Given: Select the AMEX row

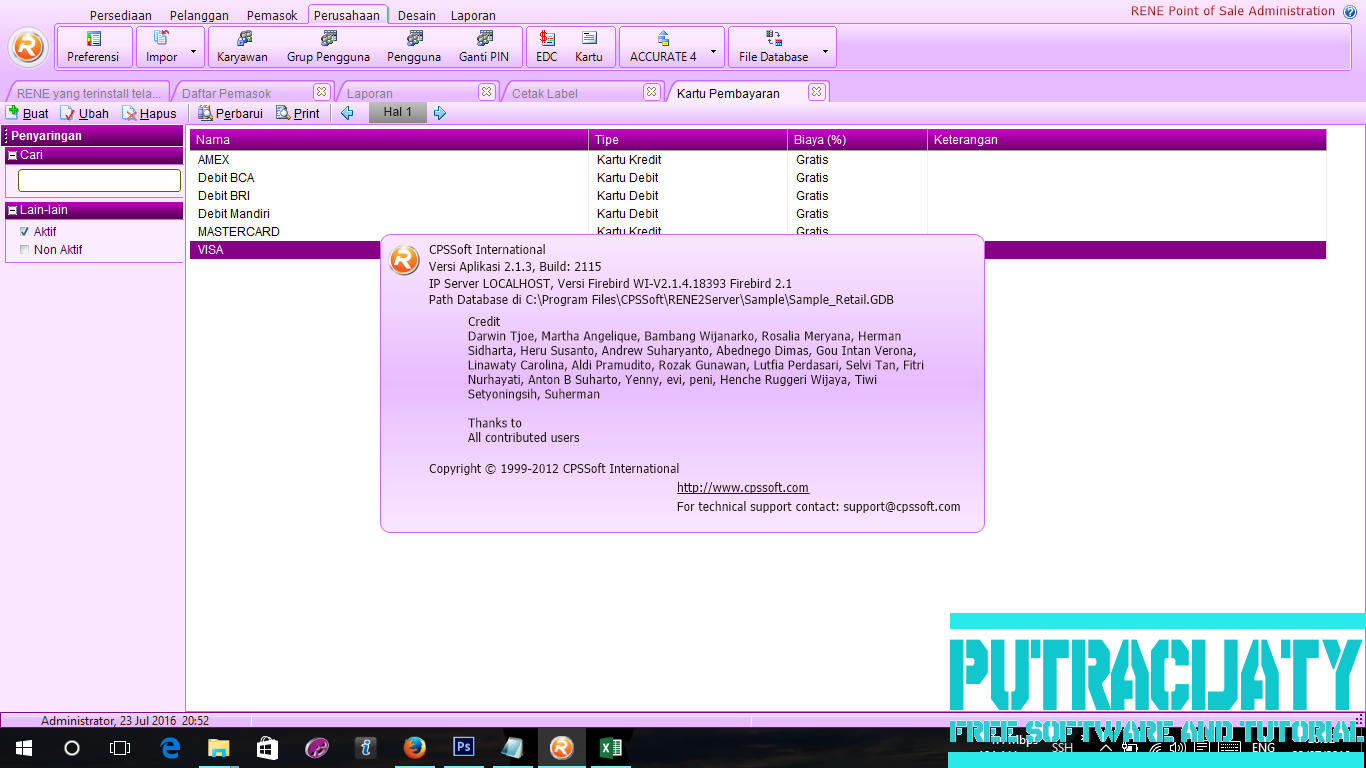Looking at the screenshot, I should tap(758, 160).
